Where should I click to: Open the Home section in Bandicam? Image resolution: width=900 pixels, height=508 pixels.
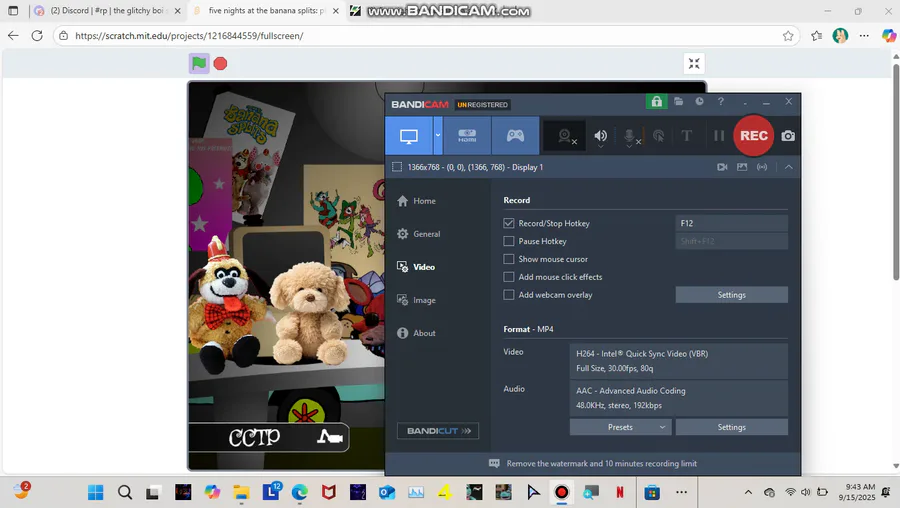click(x=417, y=201)
